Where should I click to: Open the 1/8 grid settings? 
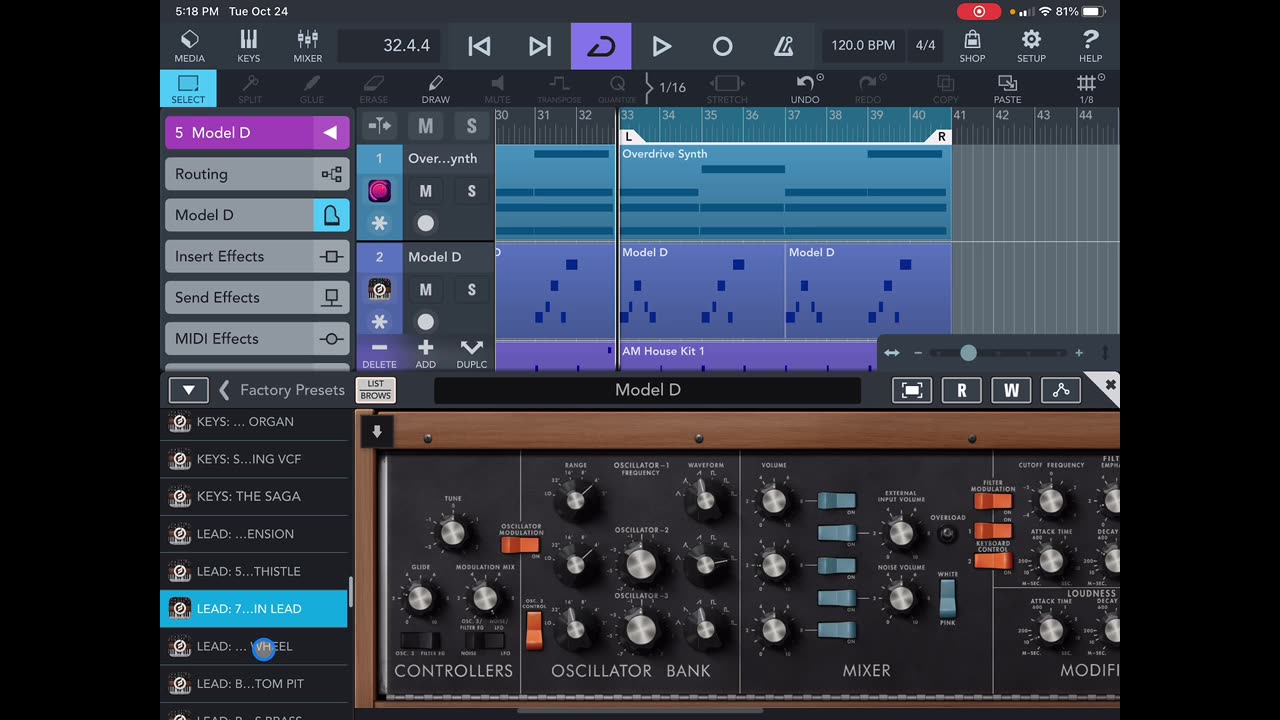(x=1086, y=89)
